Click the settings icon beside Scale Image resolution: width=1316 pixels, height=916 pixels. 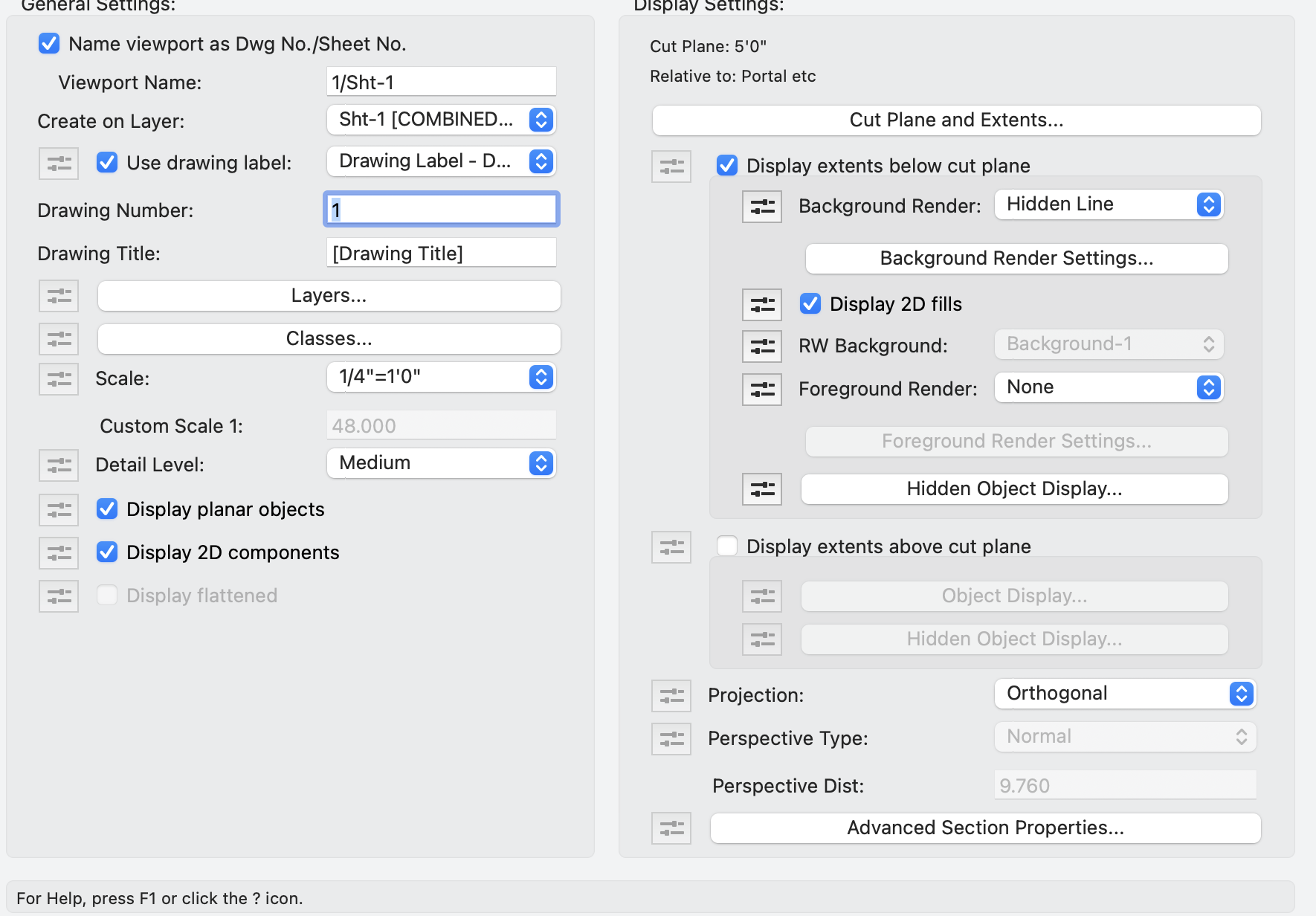(x=59, y=378)
